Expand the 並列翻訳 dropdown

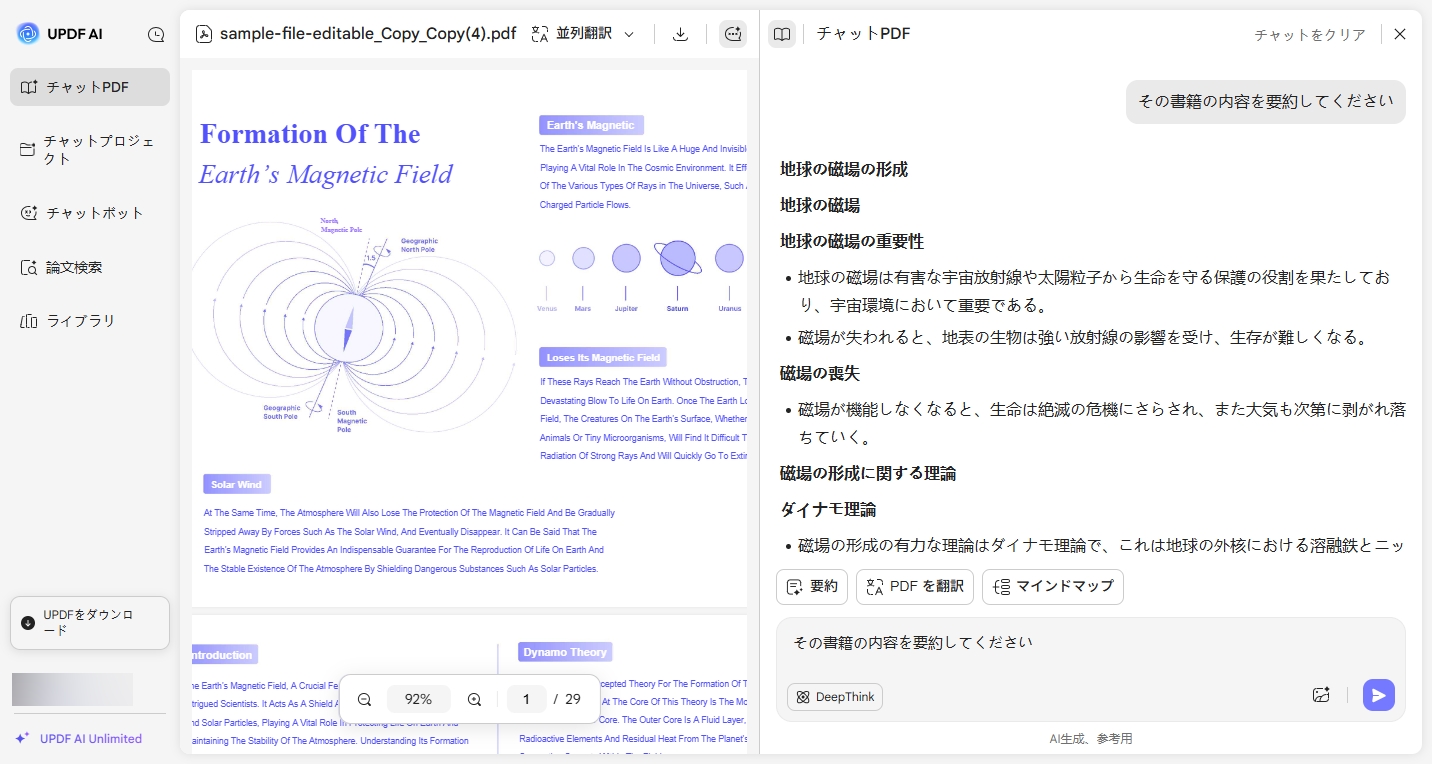pos(629,34)
